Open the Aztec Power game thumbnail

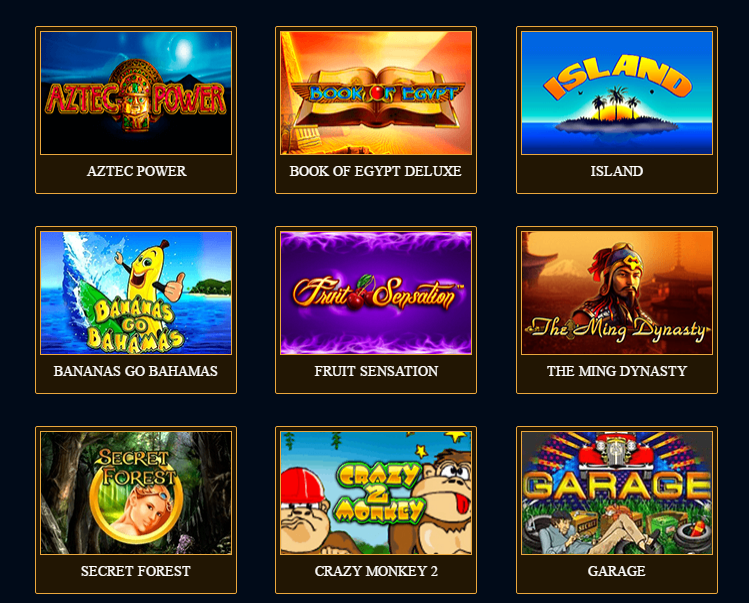tap(136, 93)
